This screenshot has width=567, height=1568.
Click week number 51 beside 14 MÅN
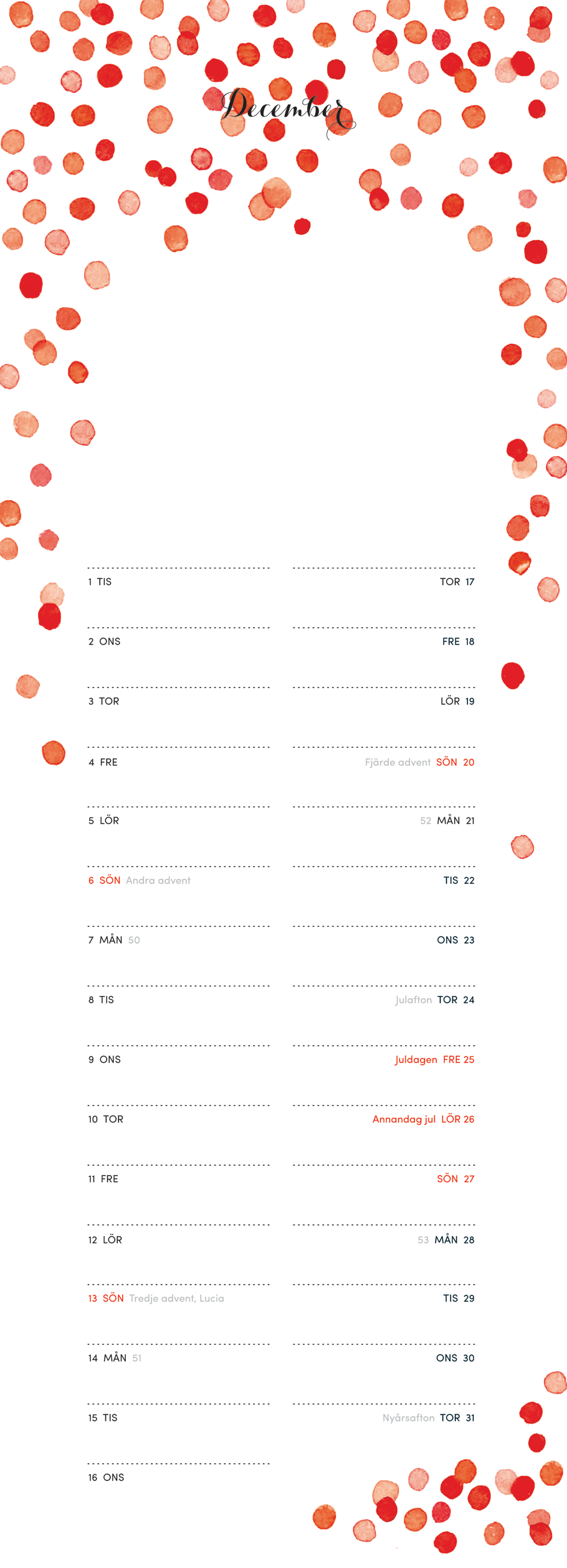tap(137, 1358)
